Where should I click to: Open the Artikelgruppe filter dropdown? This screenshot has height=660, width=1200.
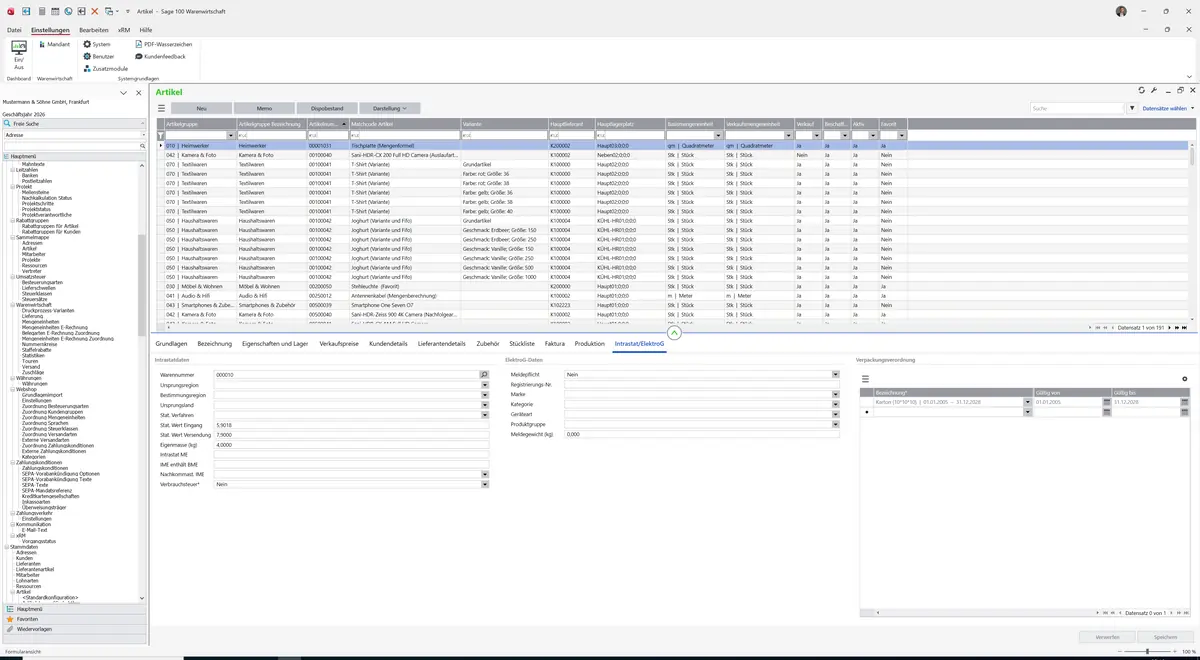click(x=231, y=135)
